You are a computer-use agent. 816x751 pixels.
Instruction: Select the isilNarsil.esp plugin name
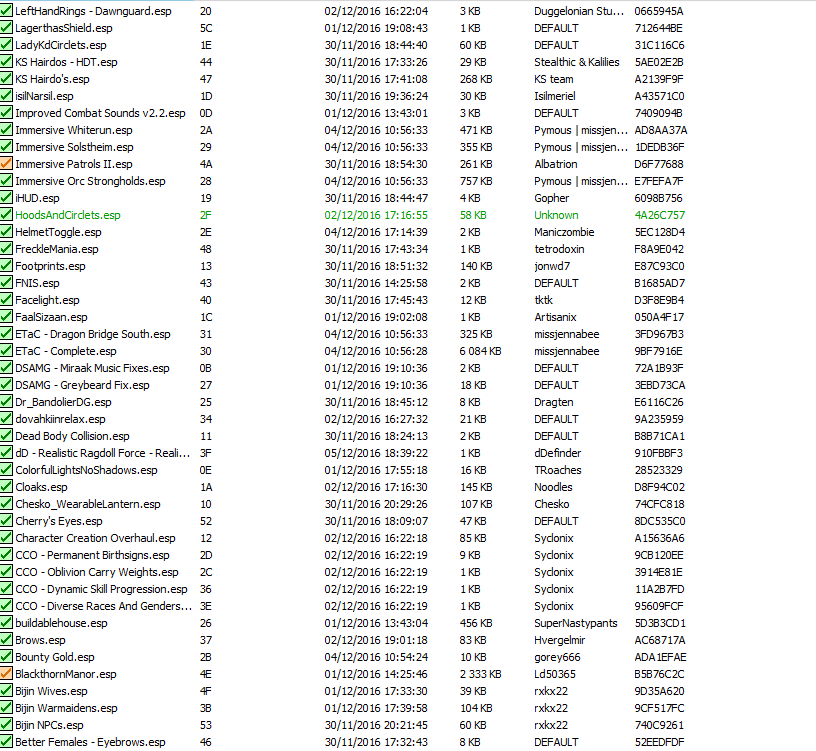pyautogui.click(x=44, y=96)
